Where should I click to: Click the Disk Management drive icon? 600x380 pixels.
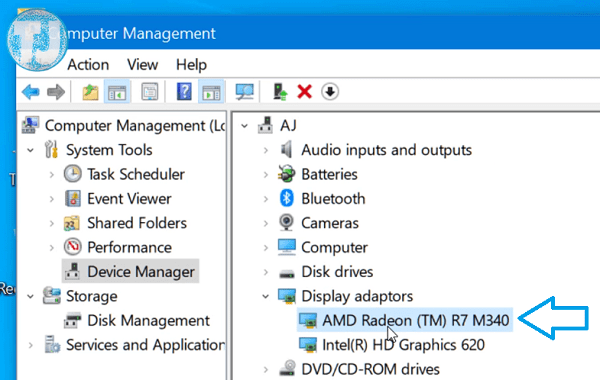(73, 320)
